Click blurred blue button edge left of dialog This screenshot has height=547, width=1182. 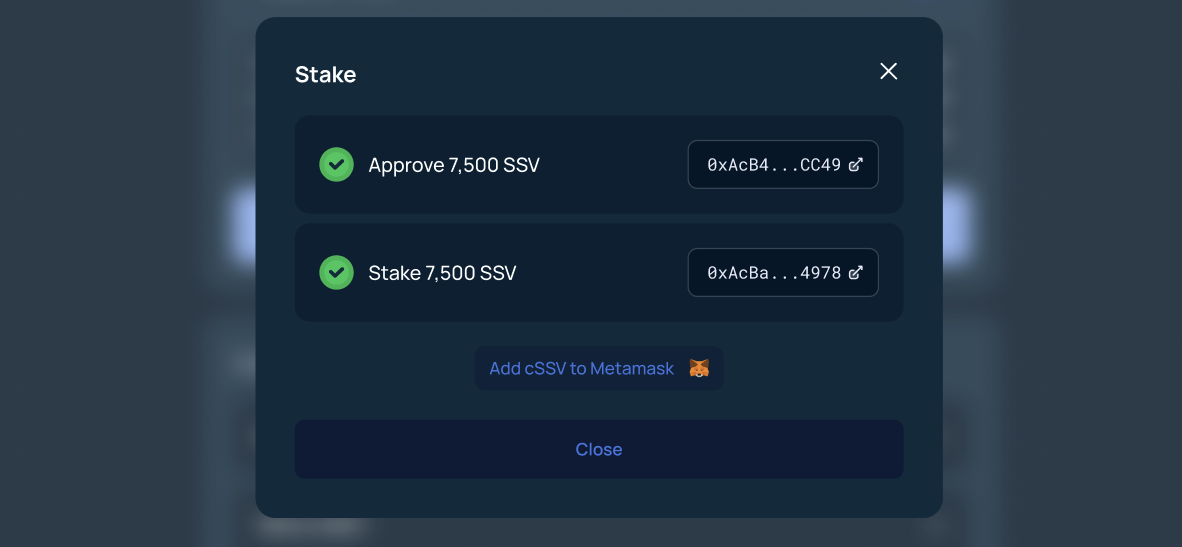tap(244, 224)
